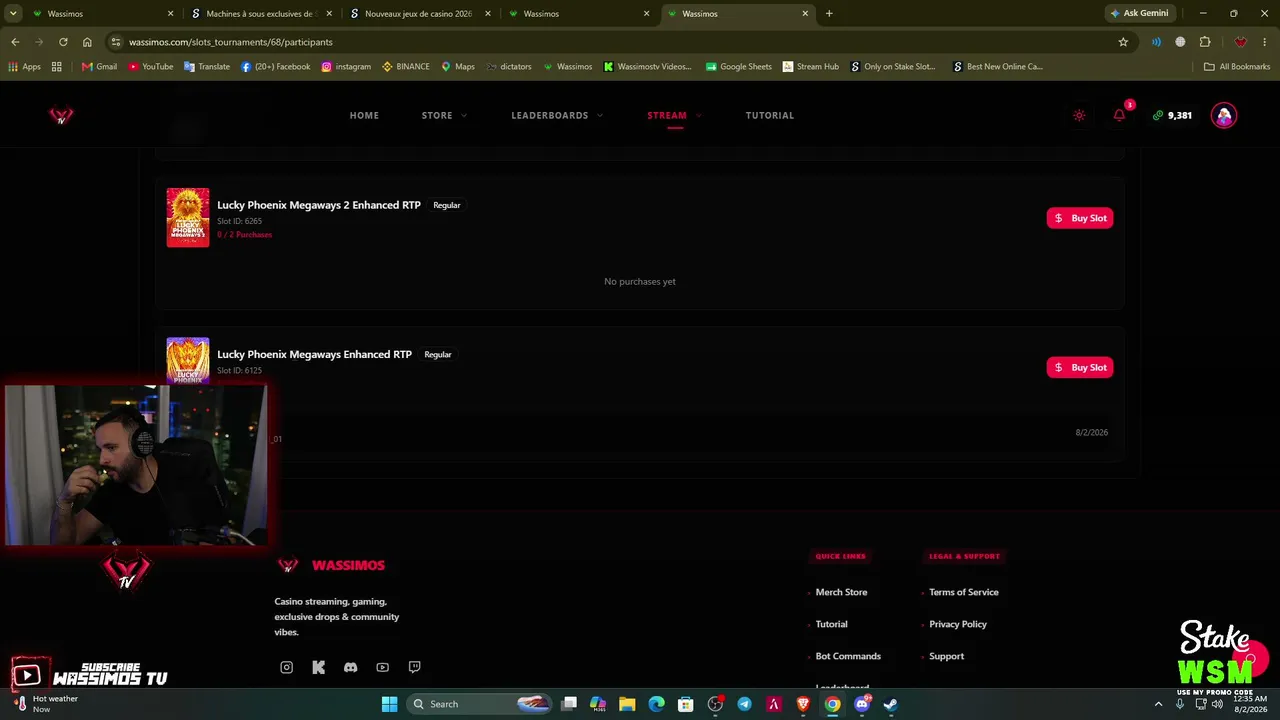This screenshot has height=720, width=1280.
Task: Open the Support footer link
Action: coord(946,656)
